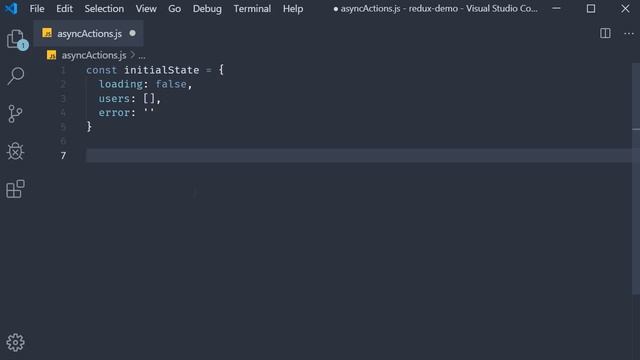Maximize the Visual Studio Code window
The image size is (640, 360).
(591, 9)
